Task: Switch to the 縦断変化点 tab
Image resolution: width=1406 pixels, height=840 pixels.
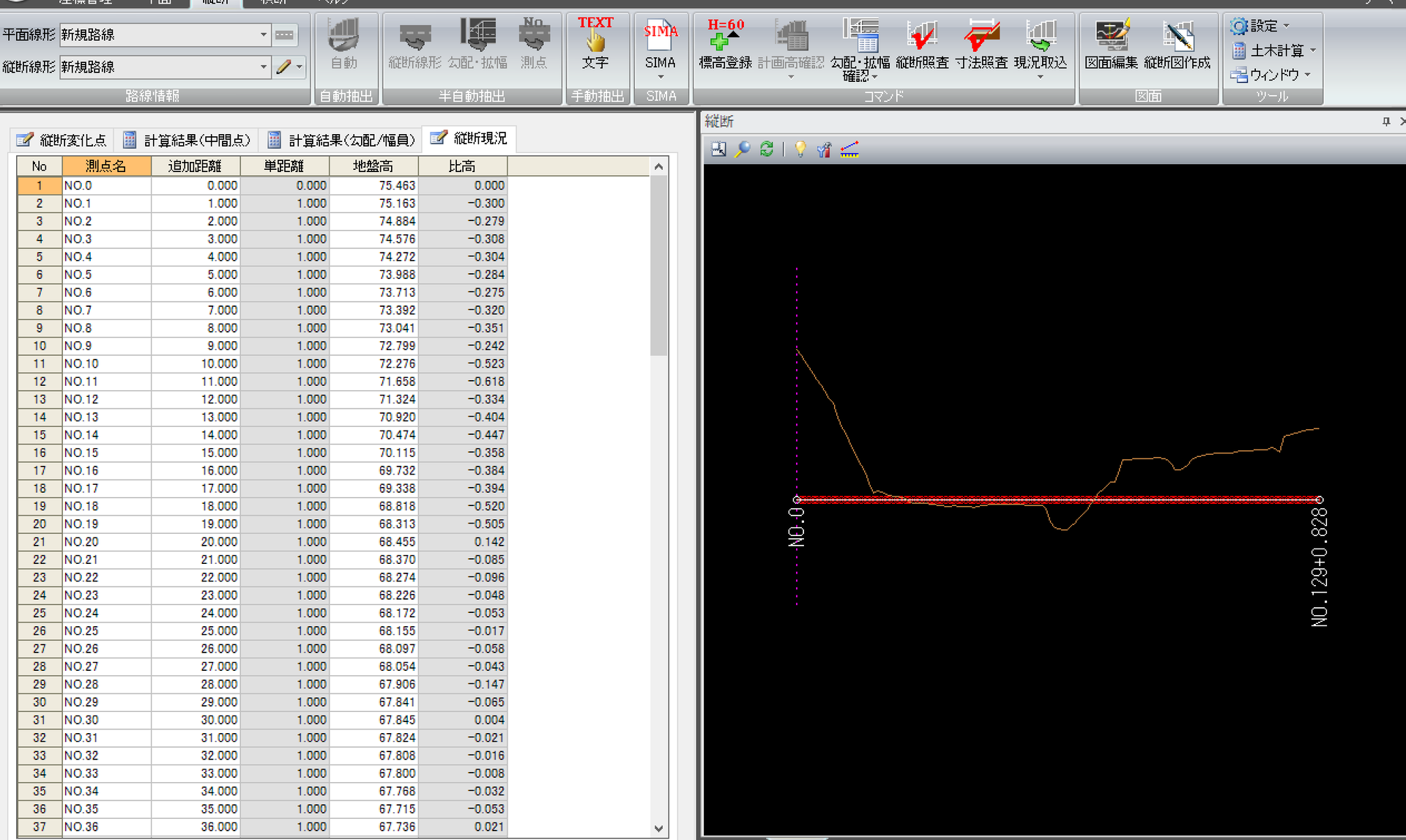Action: coord(62,140)
